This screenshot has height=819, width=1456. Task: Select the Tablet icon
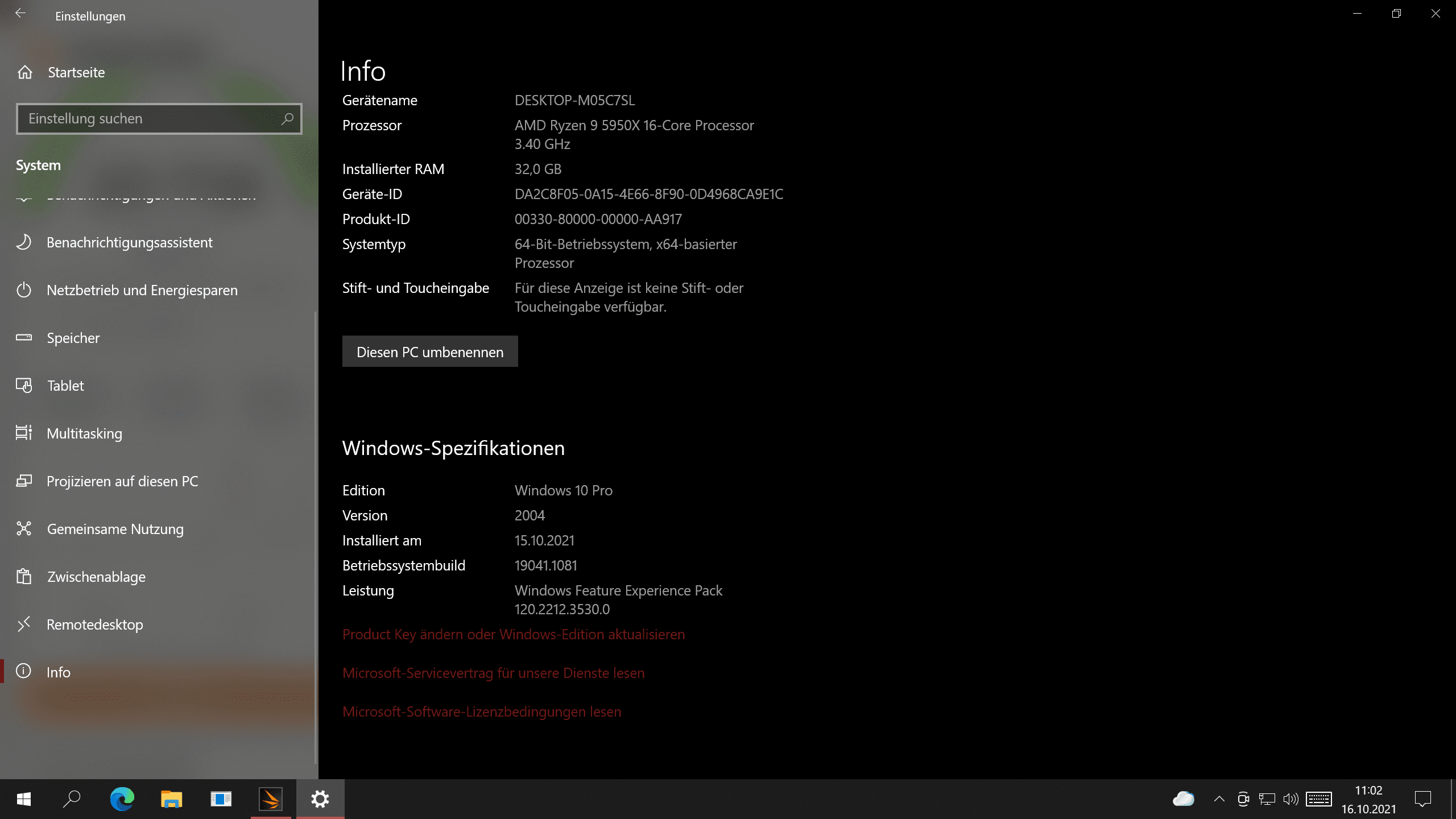click(24, 386)
